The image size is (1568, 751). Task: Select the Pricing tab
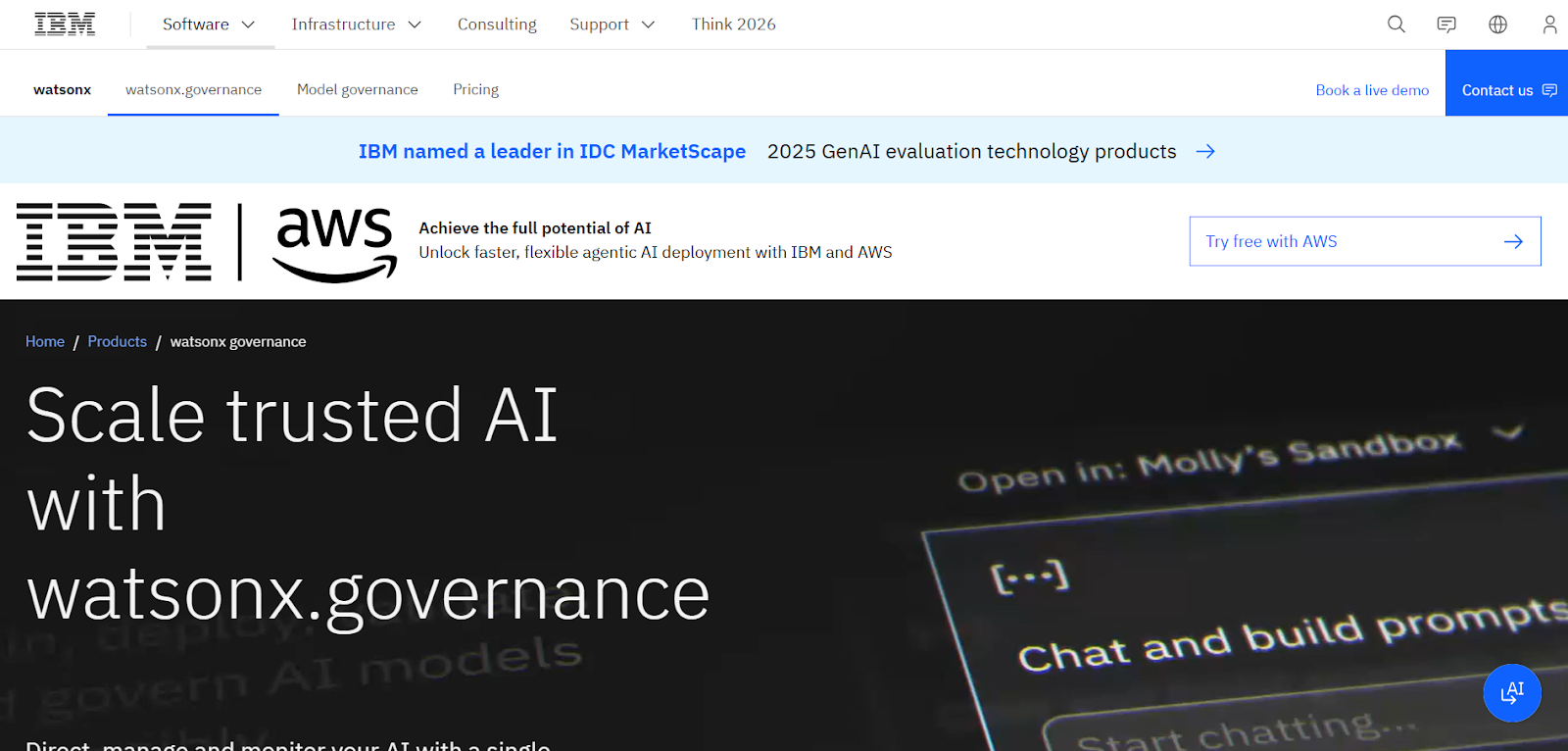coord(476,89)
